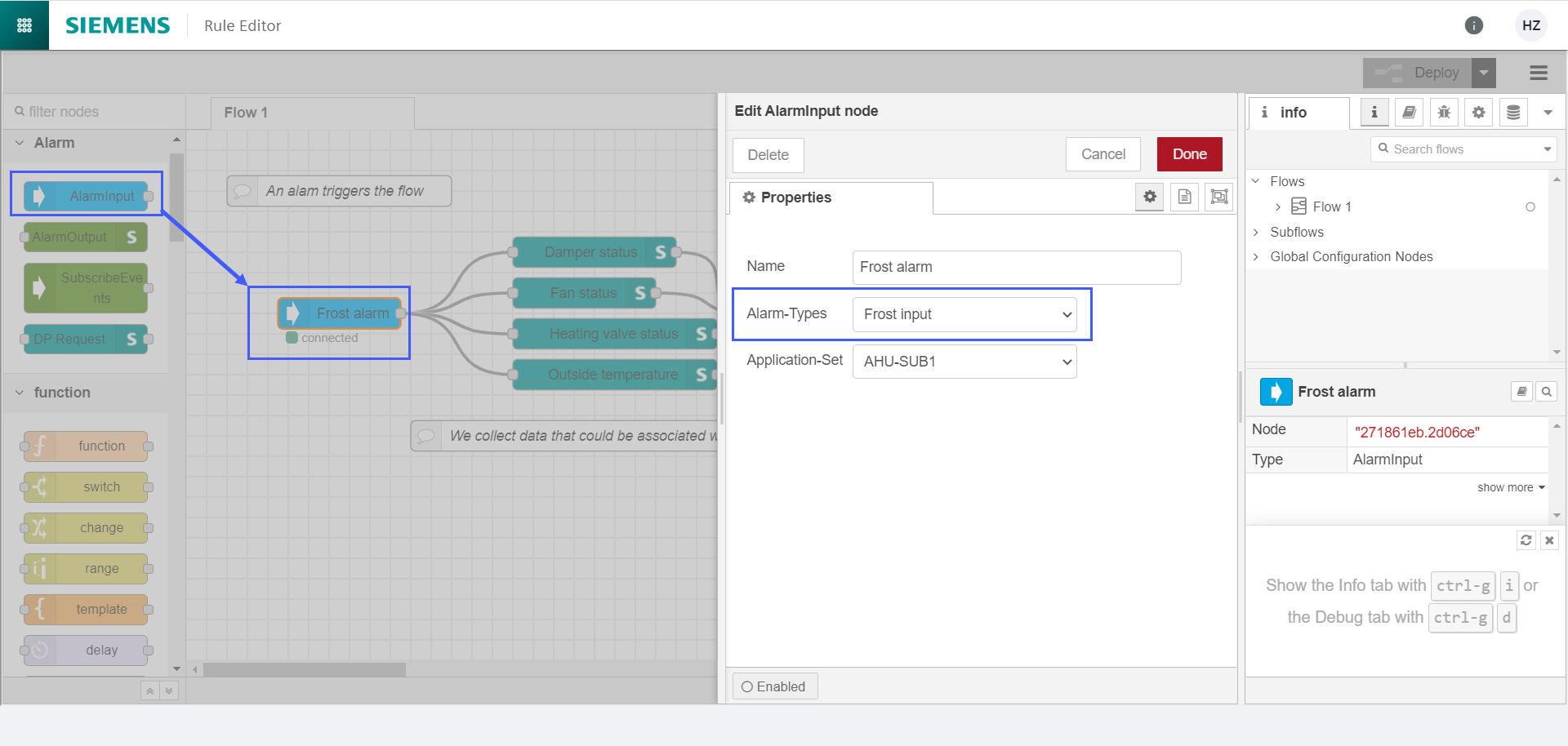Select the AlarmOutput palette node
1568x746 pixels.
pyautogui.click(x=86, y=237)
